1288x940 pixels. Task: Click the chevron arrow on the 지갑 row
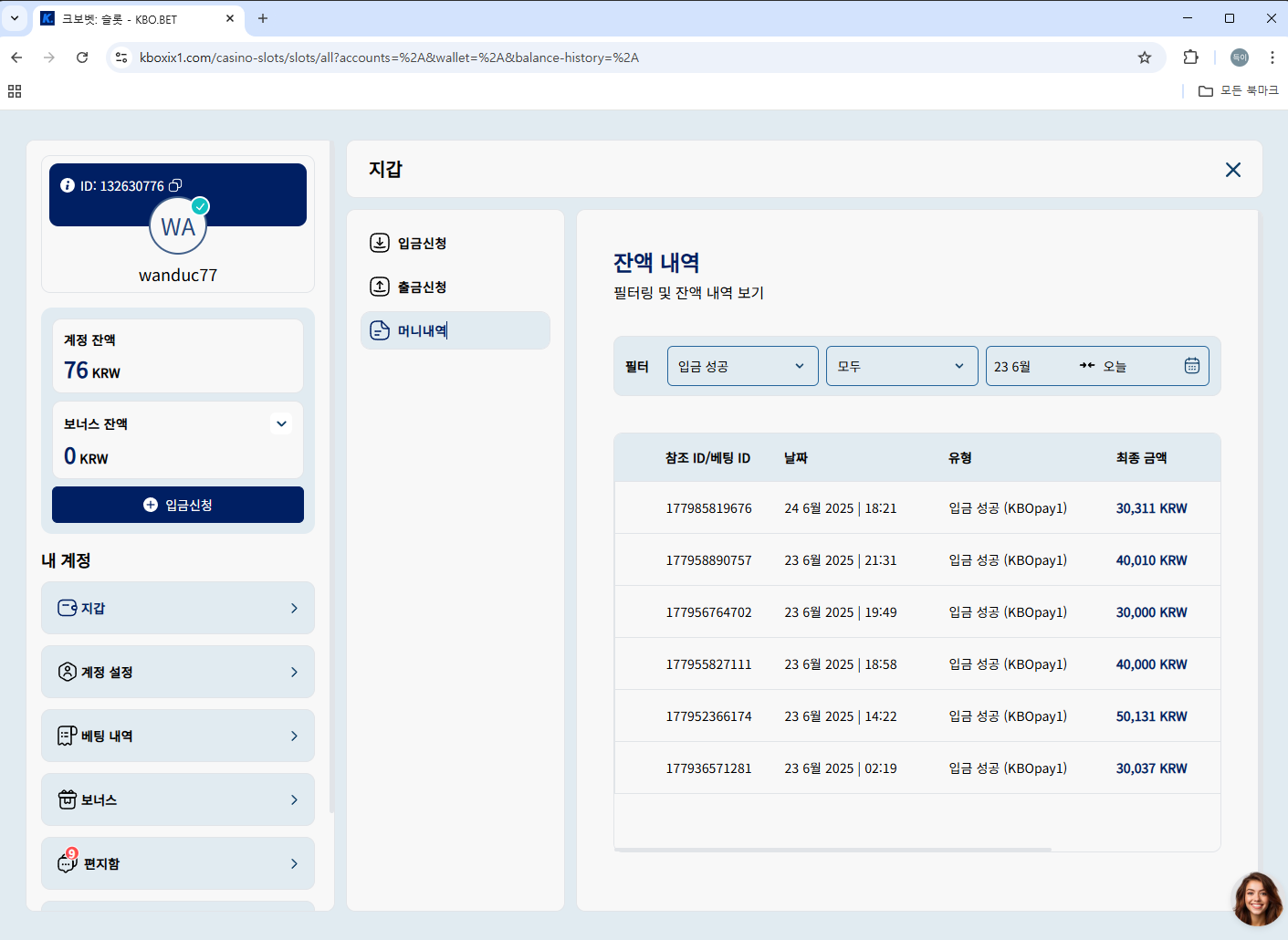294,608
